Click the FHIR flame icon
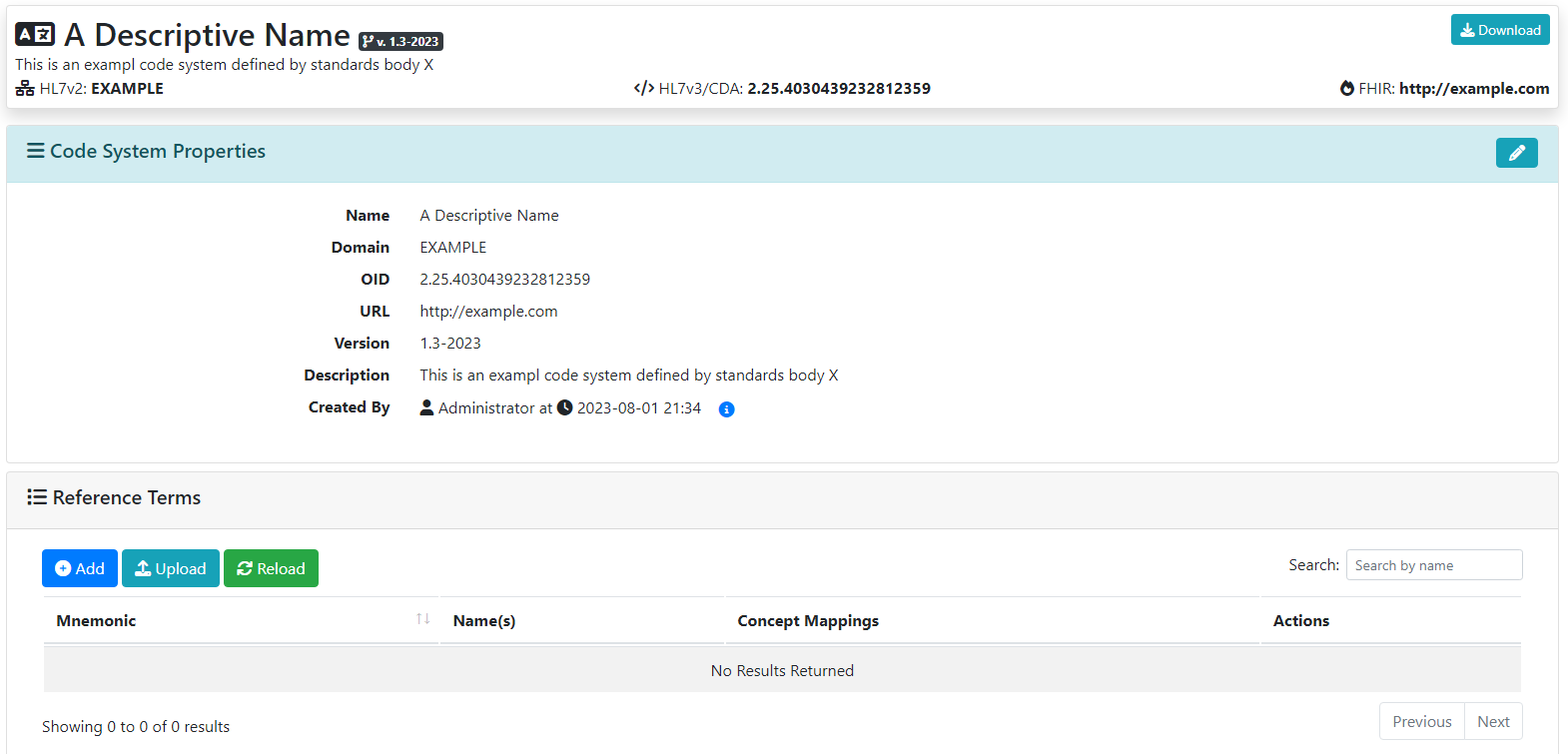Viewport: 1568px width, 754px height. coord(1346,89)
